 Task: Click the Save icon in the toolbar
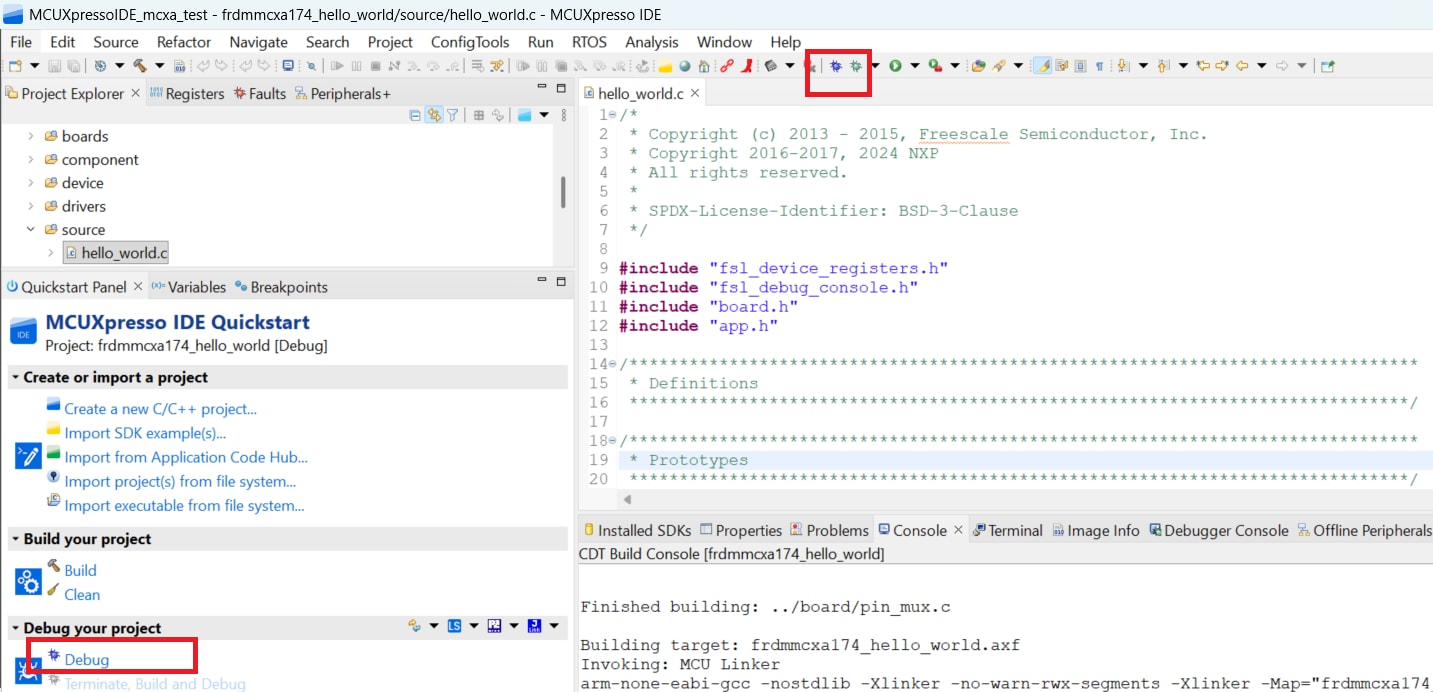pos(52,65)
